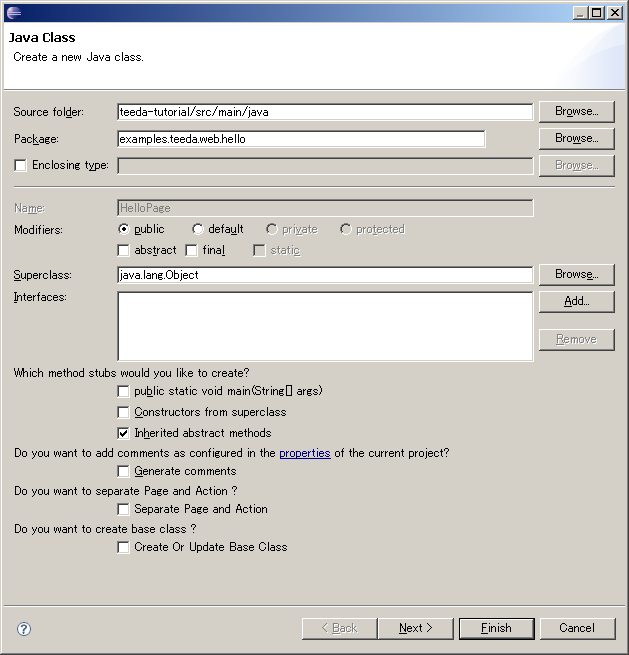Check Constructors from superclass option

pos(124,412)
